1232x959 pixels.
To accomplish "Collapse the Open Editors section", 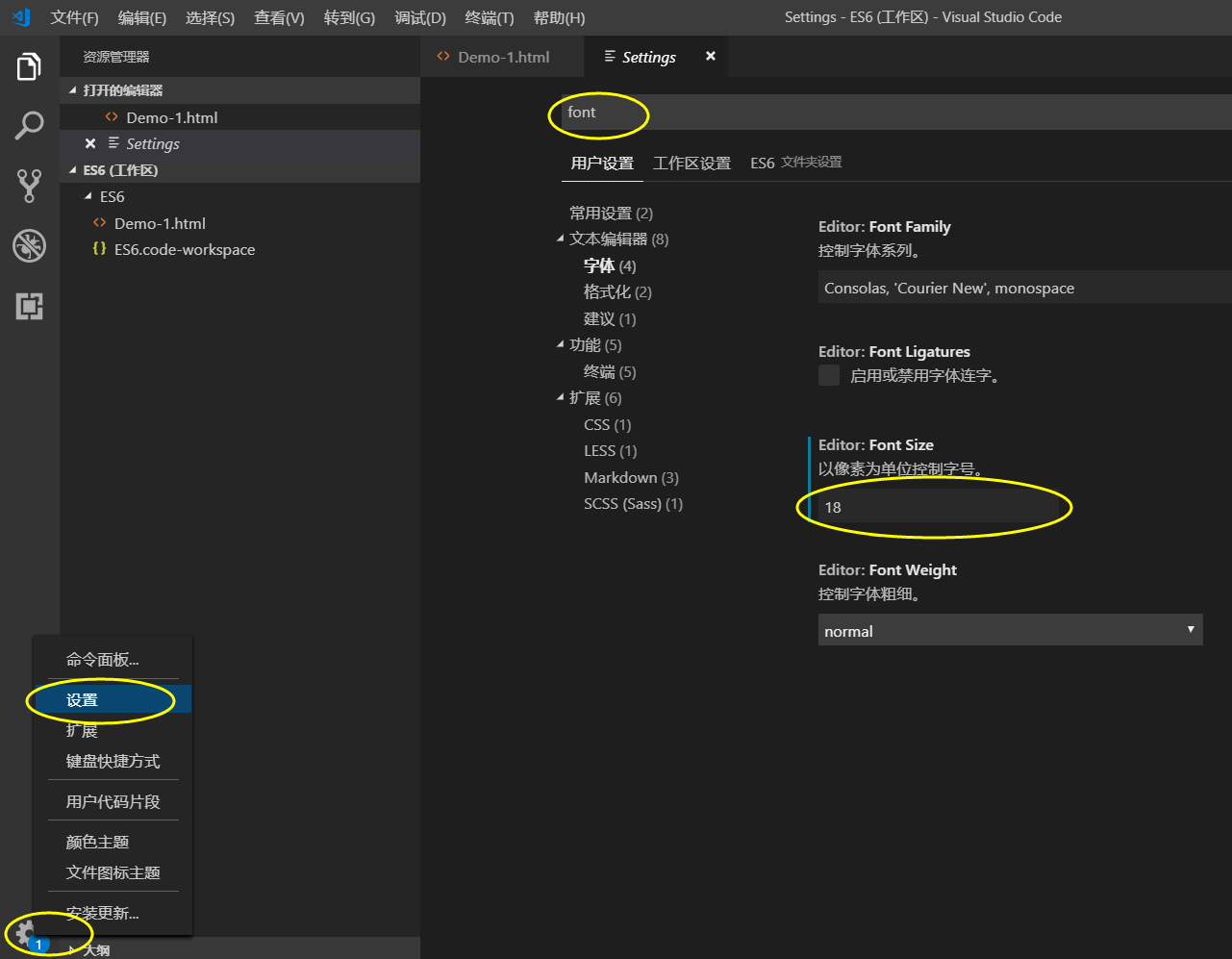I will tap(74, 90).
